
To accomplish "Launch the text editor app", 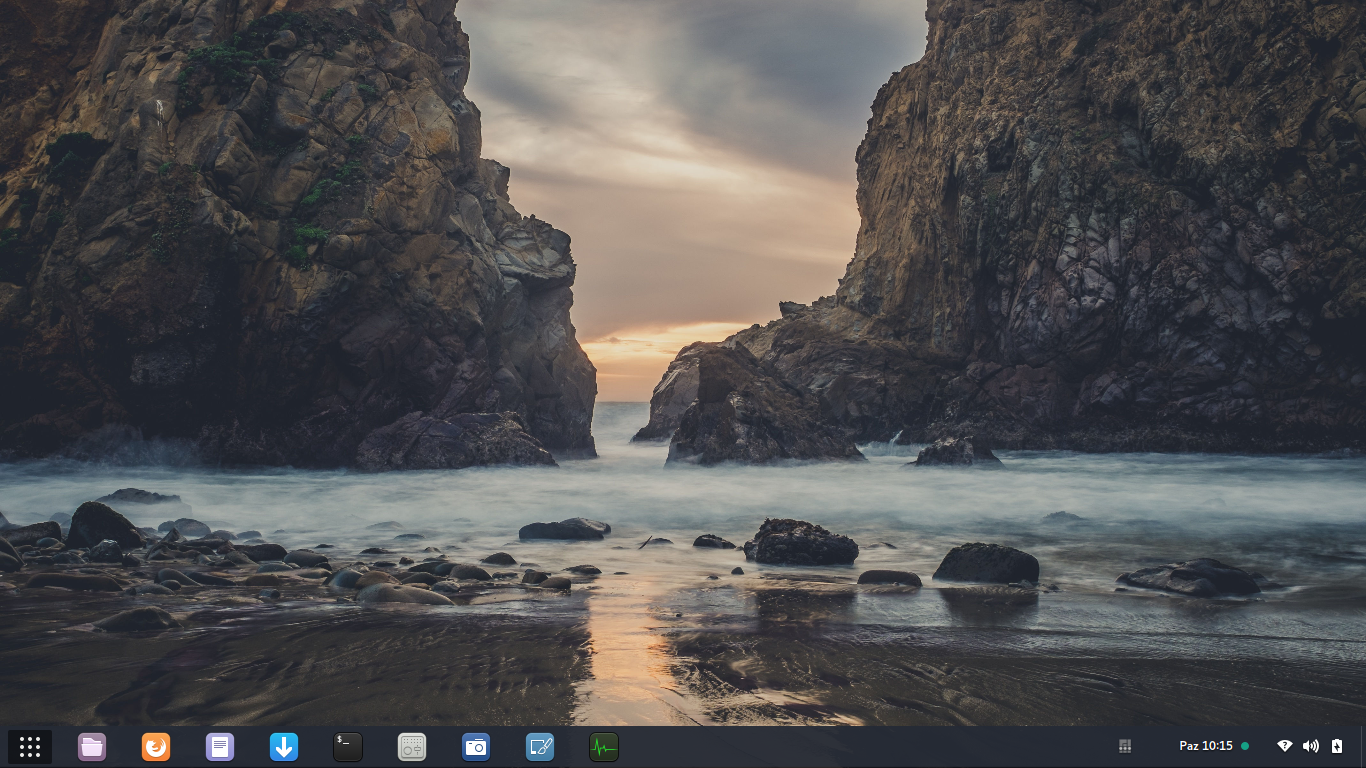I will [x=220, y=747].
